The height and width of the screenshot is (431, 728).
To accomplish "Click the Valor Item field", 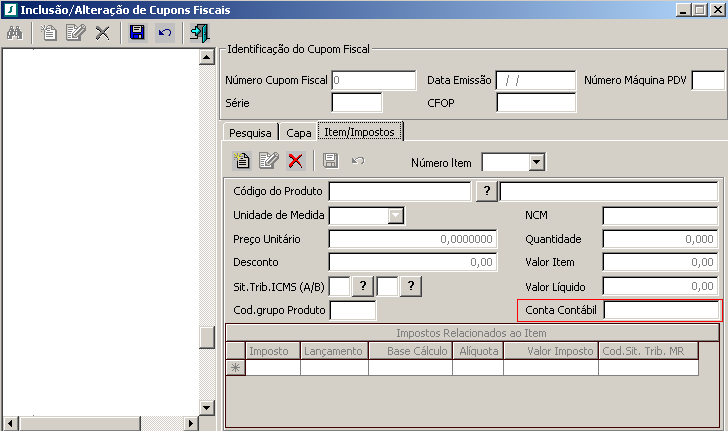I will tap(660, 262).
